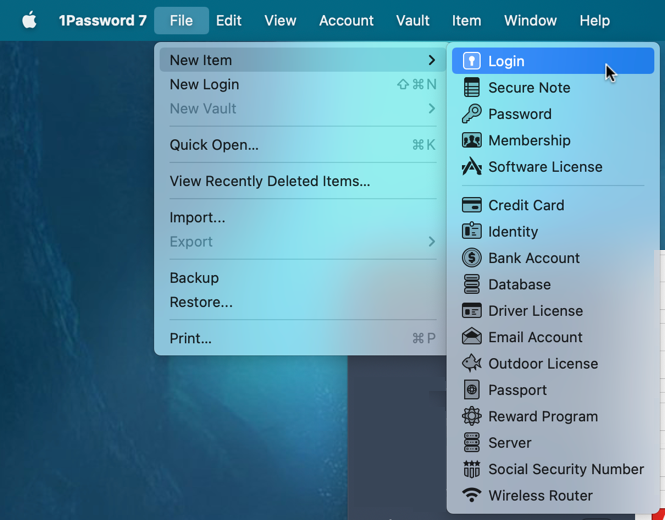Open the Vault menu
The width and height of the screenshot is (665, 520).
pyautogui.click(x=413, y=20)
